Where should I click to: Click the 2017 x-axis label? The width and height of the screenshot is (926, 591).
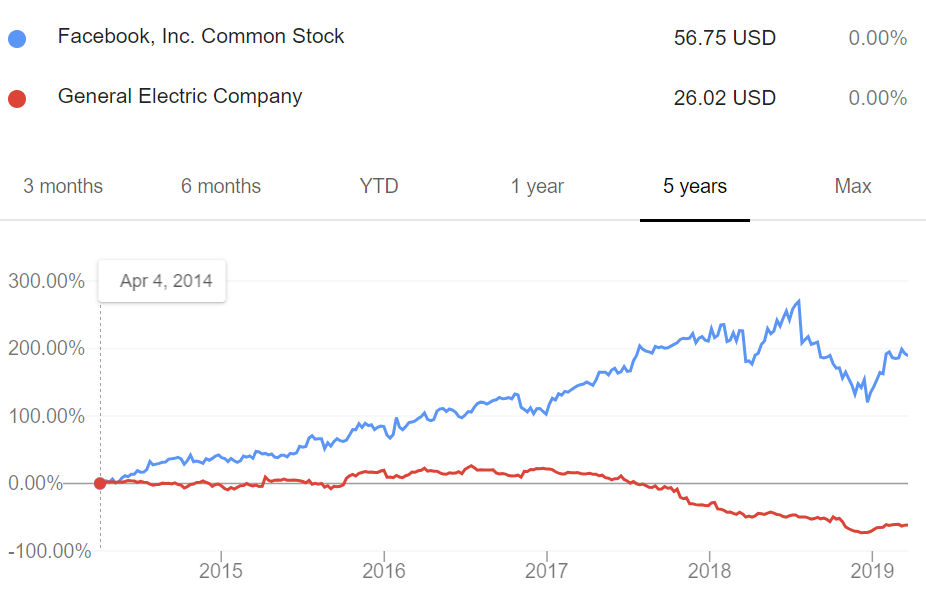(x=547, y=569)
